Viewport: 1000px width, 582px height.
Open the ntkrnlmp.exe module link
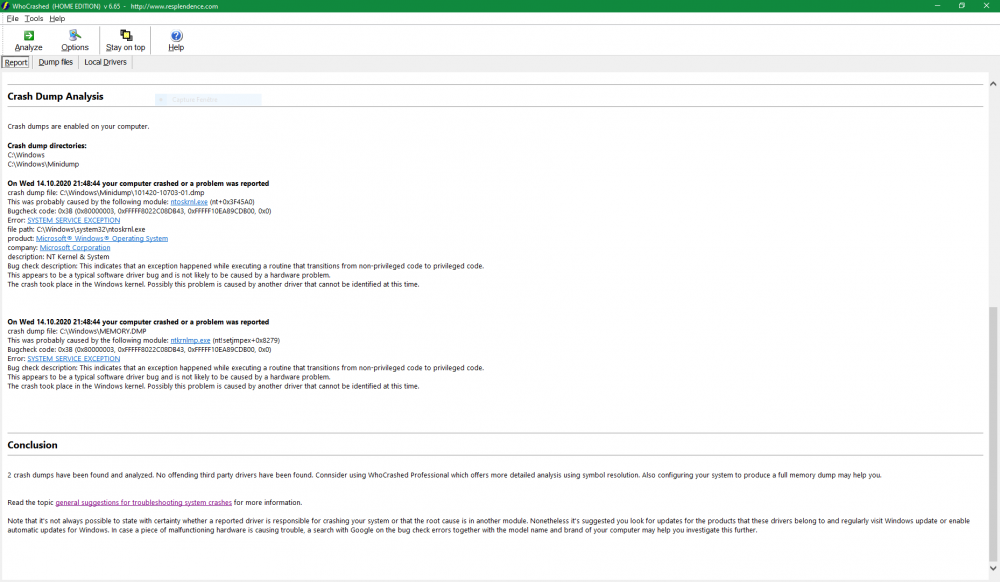tap(190, 340)
